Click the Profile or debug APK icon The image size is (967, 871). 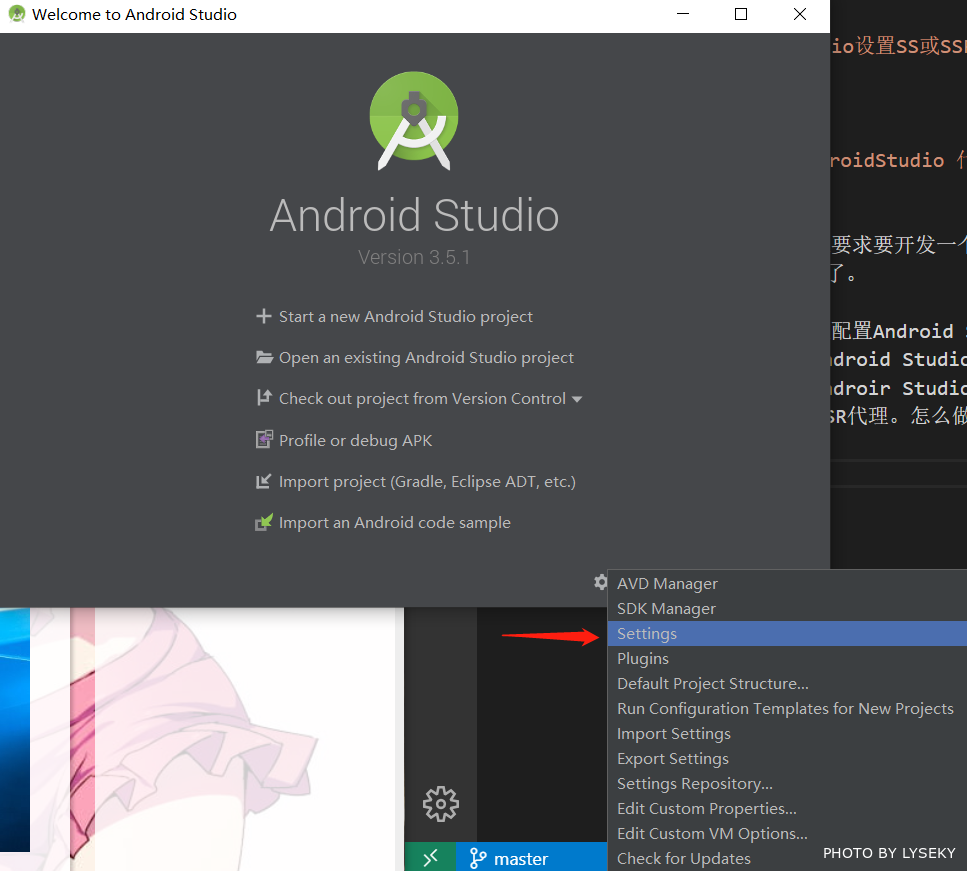click(264, 439)
